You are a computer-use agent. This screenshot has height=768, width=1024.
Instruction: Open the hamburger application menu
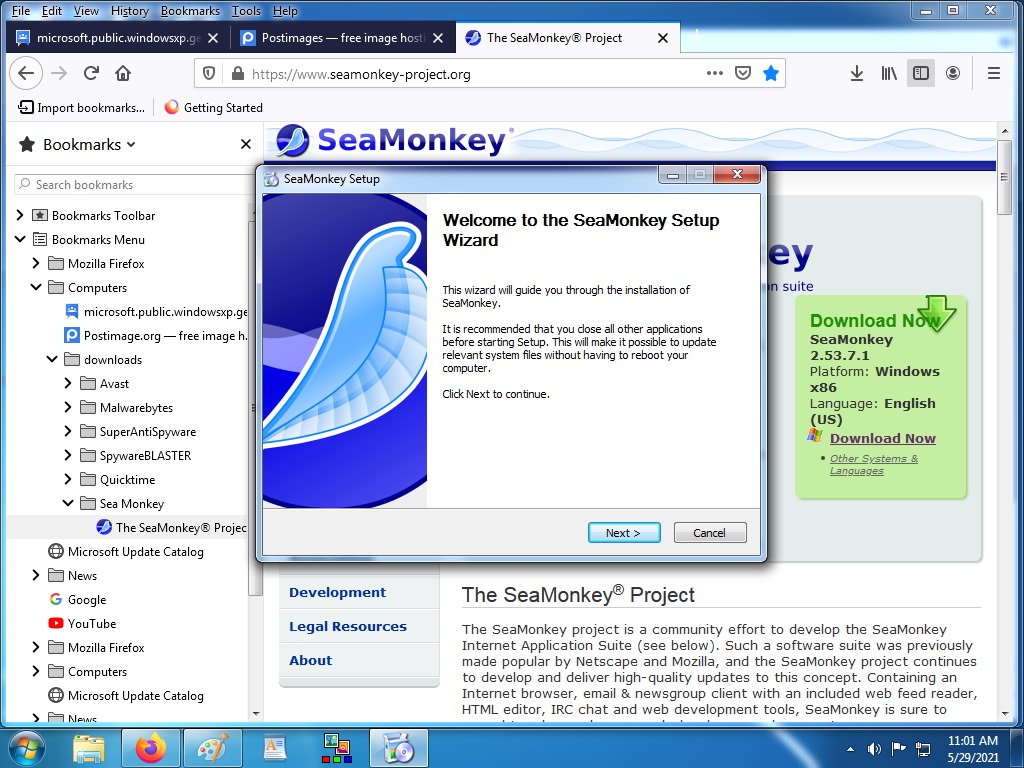pyautogui.click(x=993, y=73)
